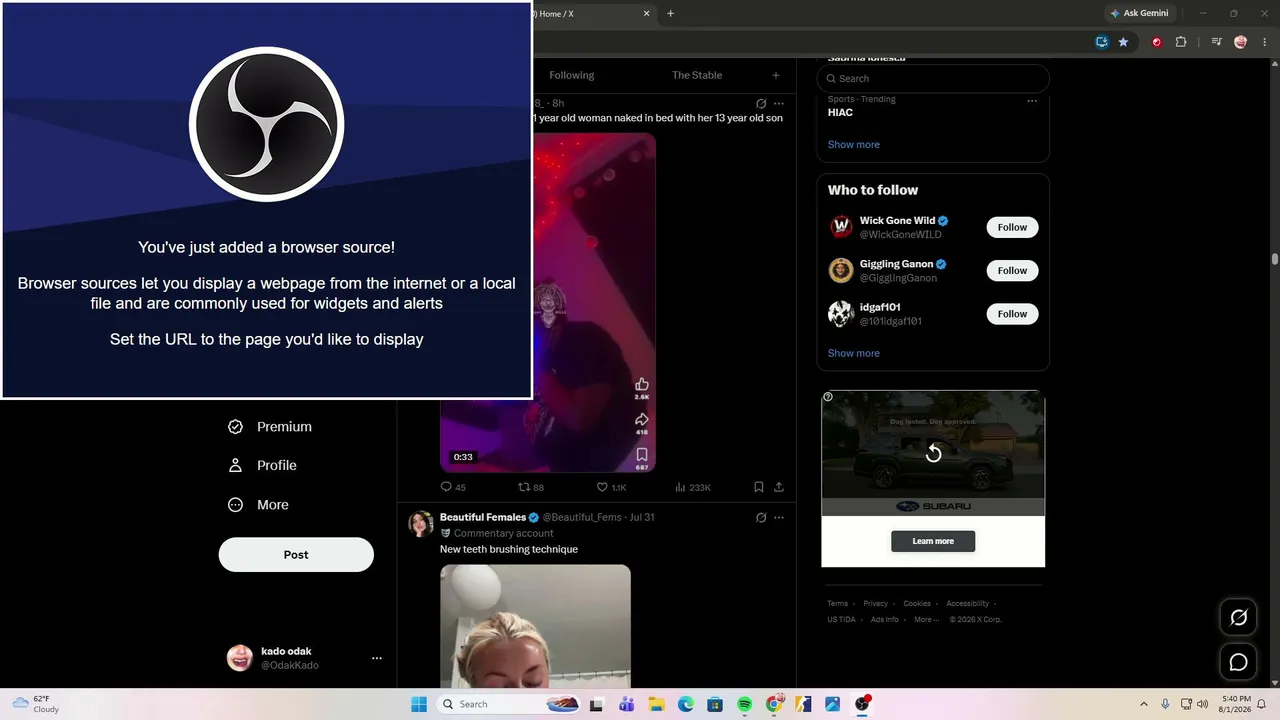Screen dimensions: 1280x720
Task: Switch to the Following tab
Action: [x=572, y=75]
